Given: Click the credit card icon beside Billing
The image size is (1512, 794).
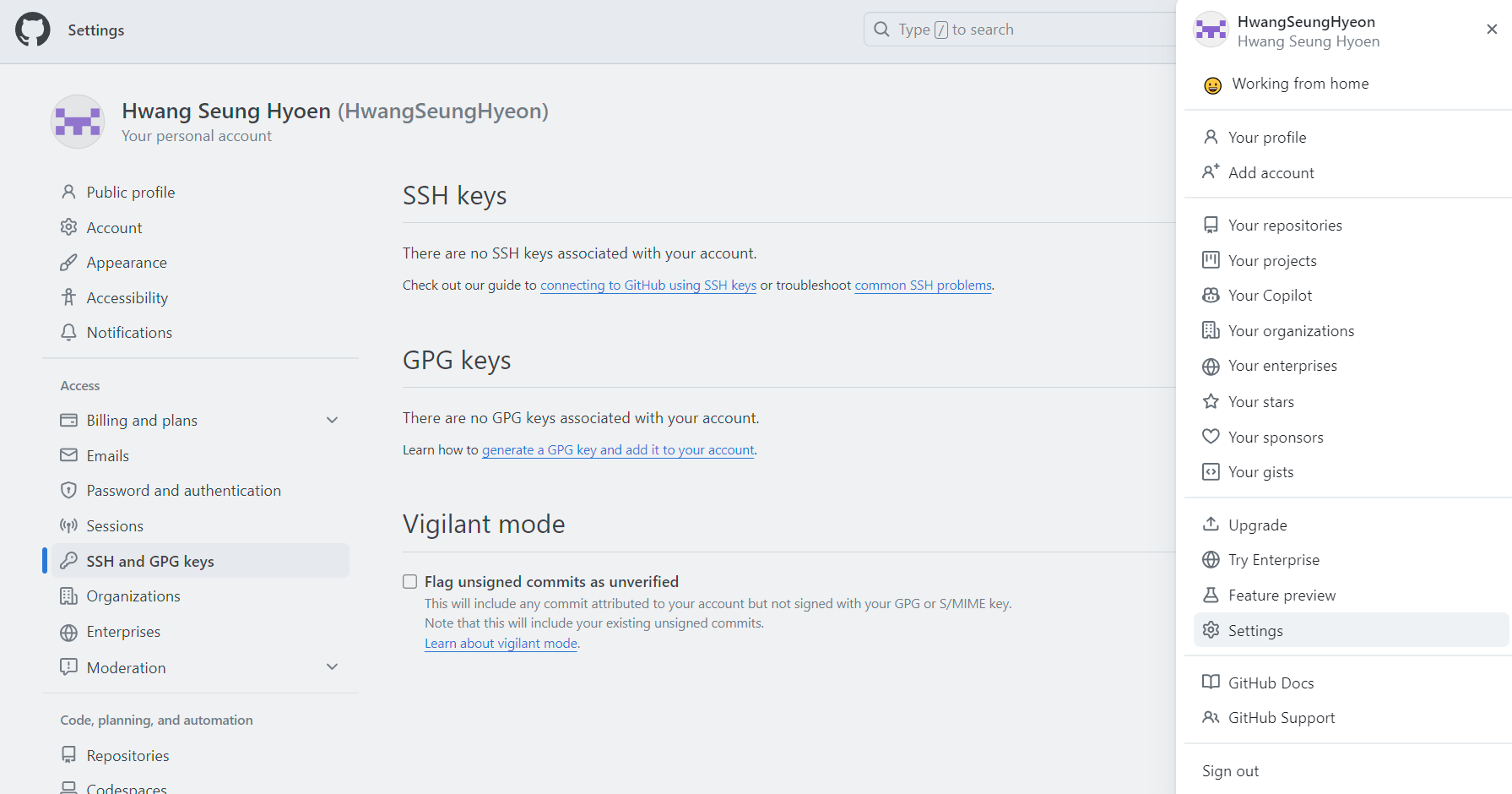Looking at the screenshot, I should (68, 421).
